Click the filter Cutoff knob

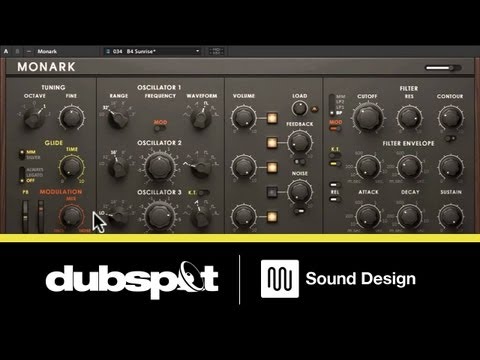coord(367,118)
